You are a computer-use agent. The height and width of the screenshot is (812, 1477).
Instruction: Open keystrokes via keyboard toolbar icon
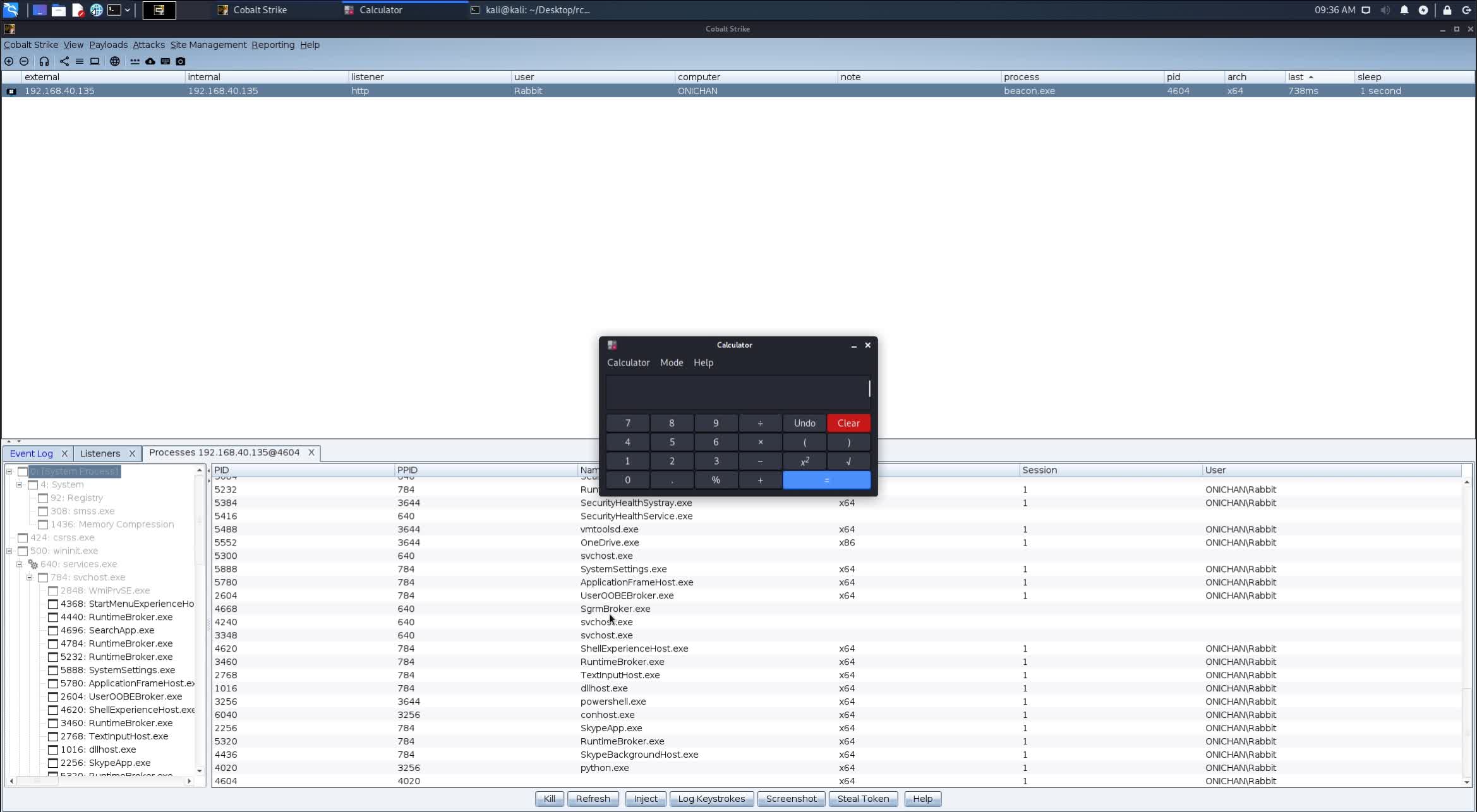tap(166, 61)
